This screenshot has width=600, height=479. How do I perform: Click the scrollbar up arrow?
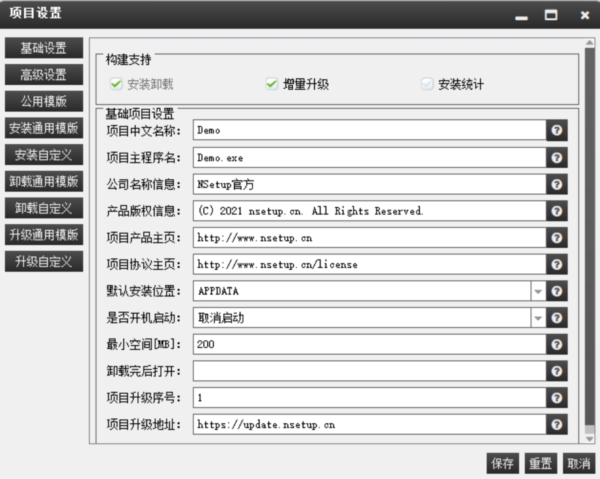click(590, 42)
